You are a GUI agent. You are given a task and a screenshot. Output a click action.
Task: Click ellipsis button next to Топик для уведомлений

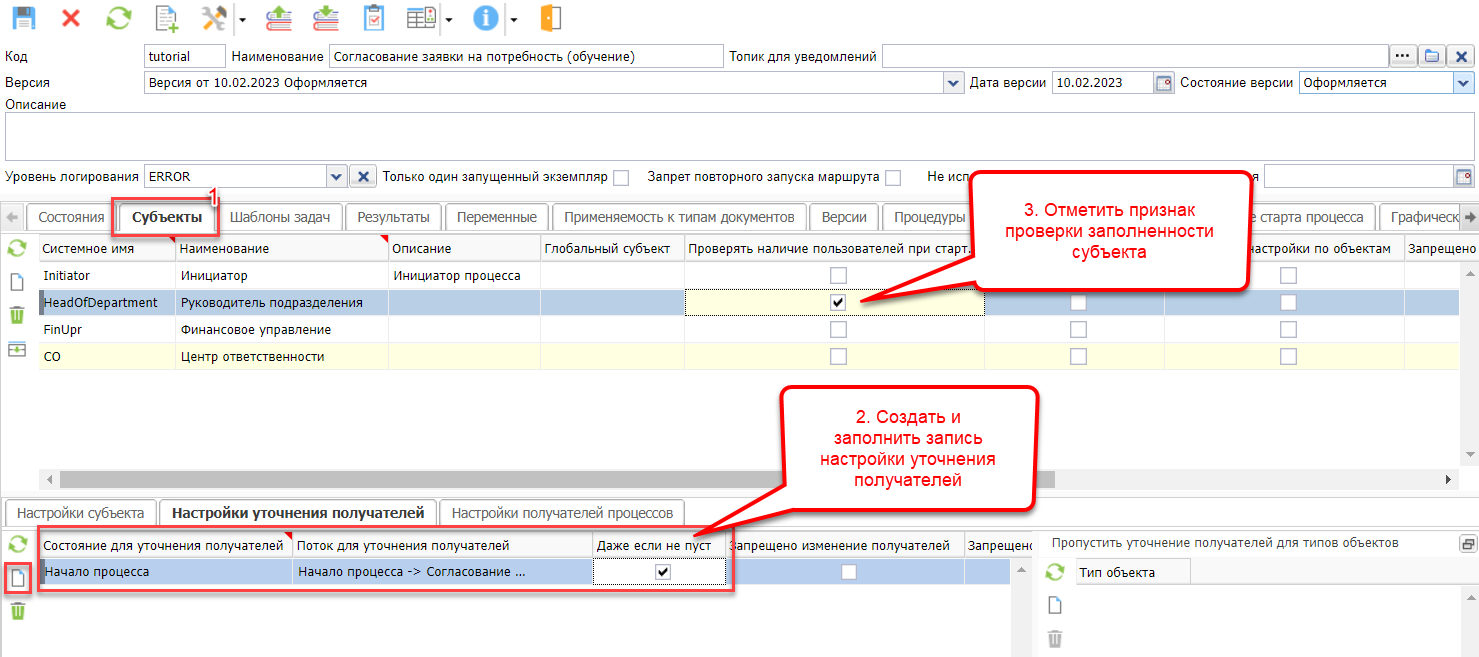coord(1402,56)
